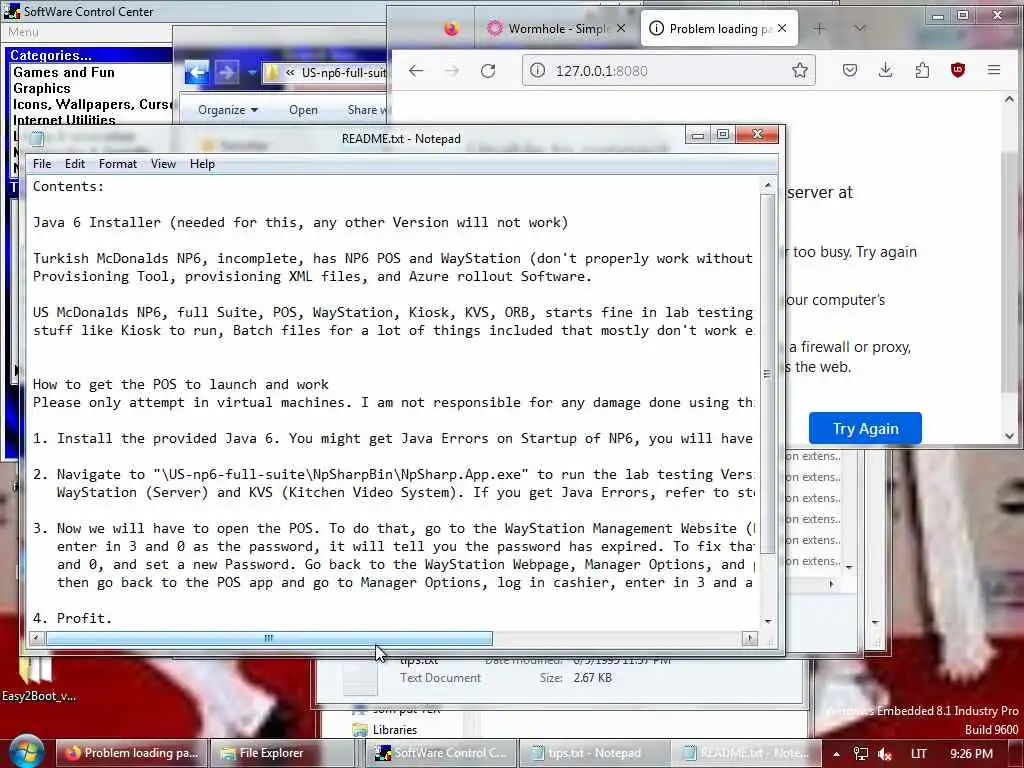Click SoftWare Control Center title icon
This screenshot has width=1024, height=768.
pyautogui.click(x=12, y=11)
